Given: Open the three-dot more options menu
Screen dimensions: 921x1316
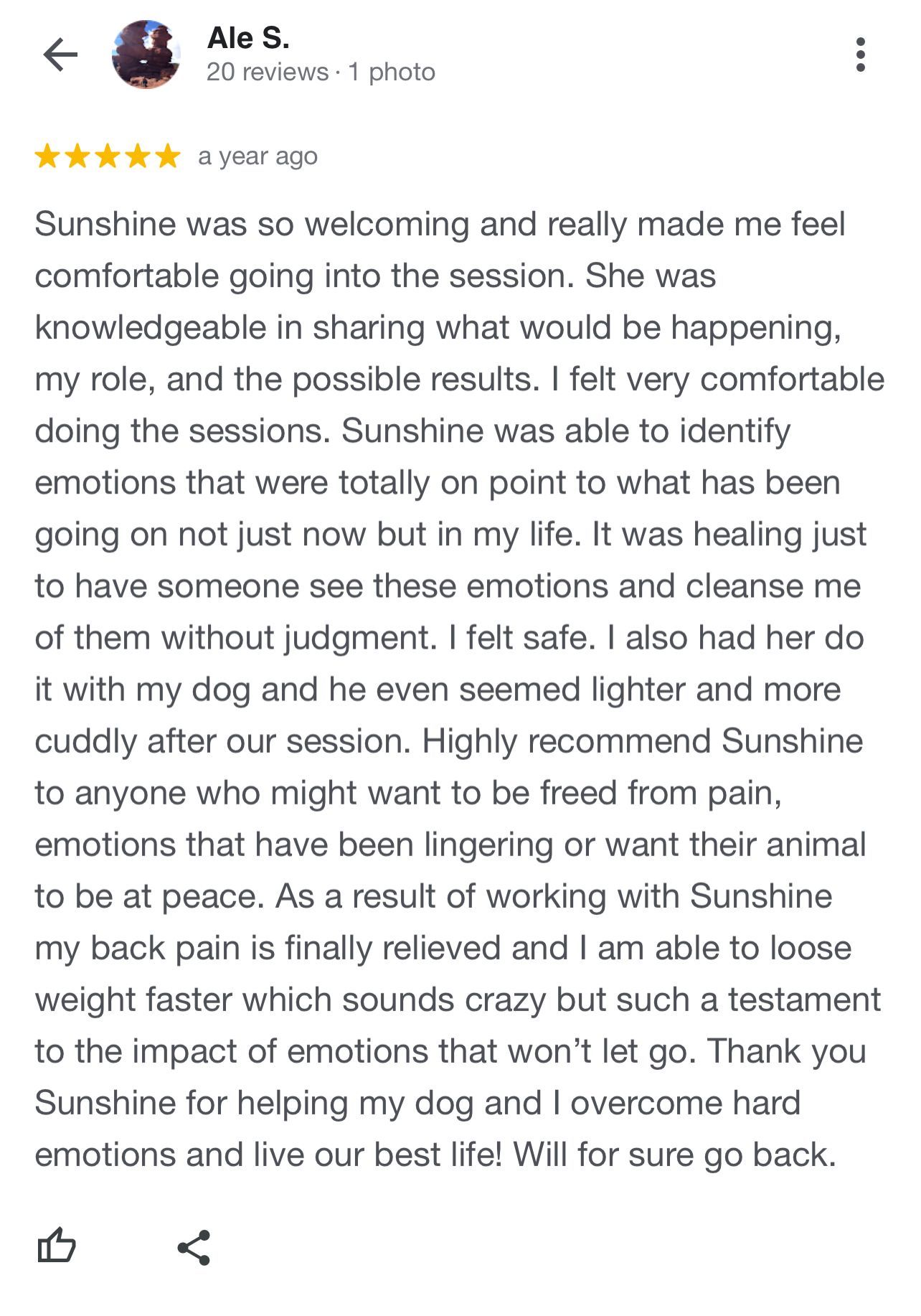Looking at the screenshot, I should coord(860,55).
